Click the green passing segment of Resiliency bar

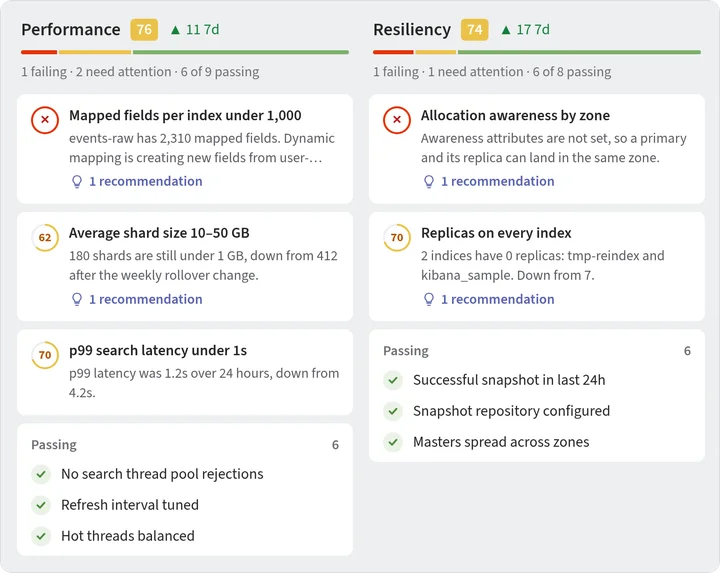pos(579,52)
